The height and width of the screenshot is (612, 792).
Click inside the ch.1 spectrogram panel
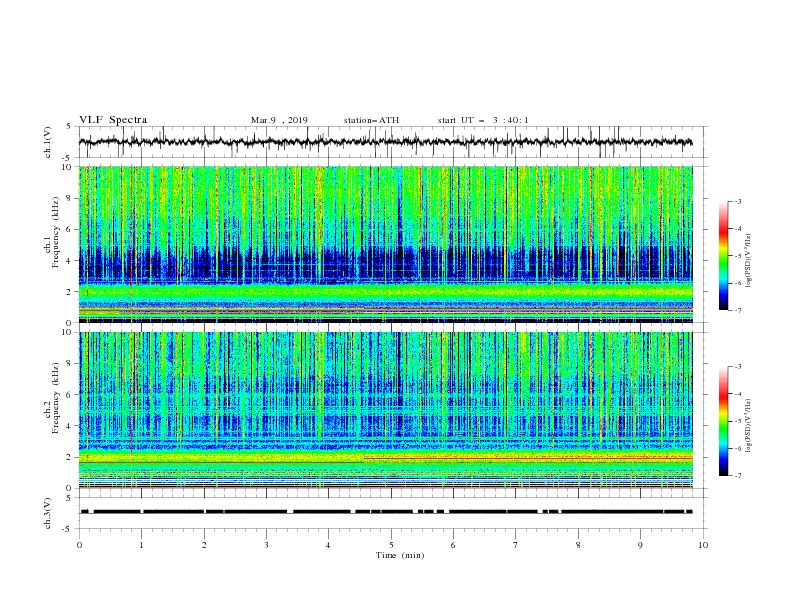(385, 244)
